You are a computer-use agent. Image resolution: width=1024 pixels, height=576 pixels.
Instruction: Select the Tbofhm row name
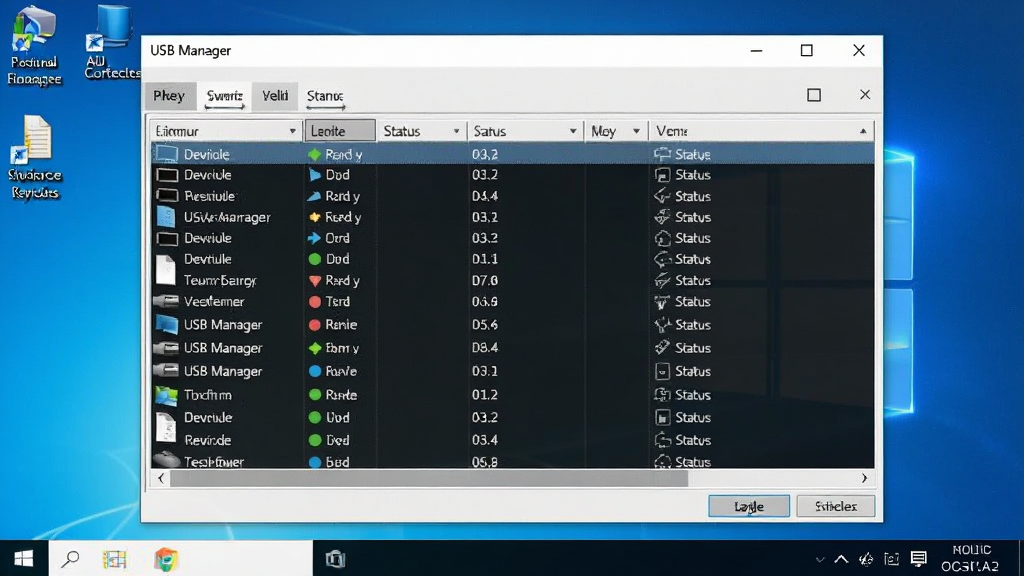(x=208, y=394)
